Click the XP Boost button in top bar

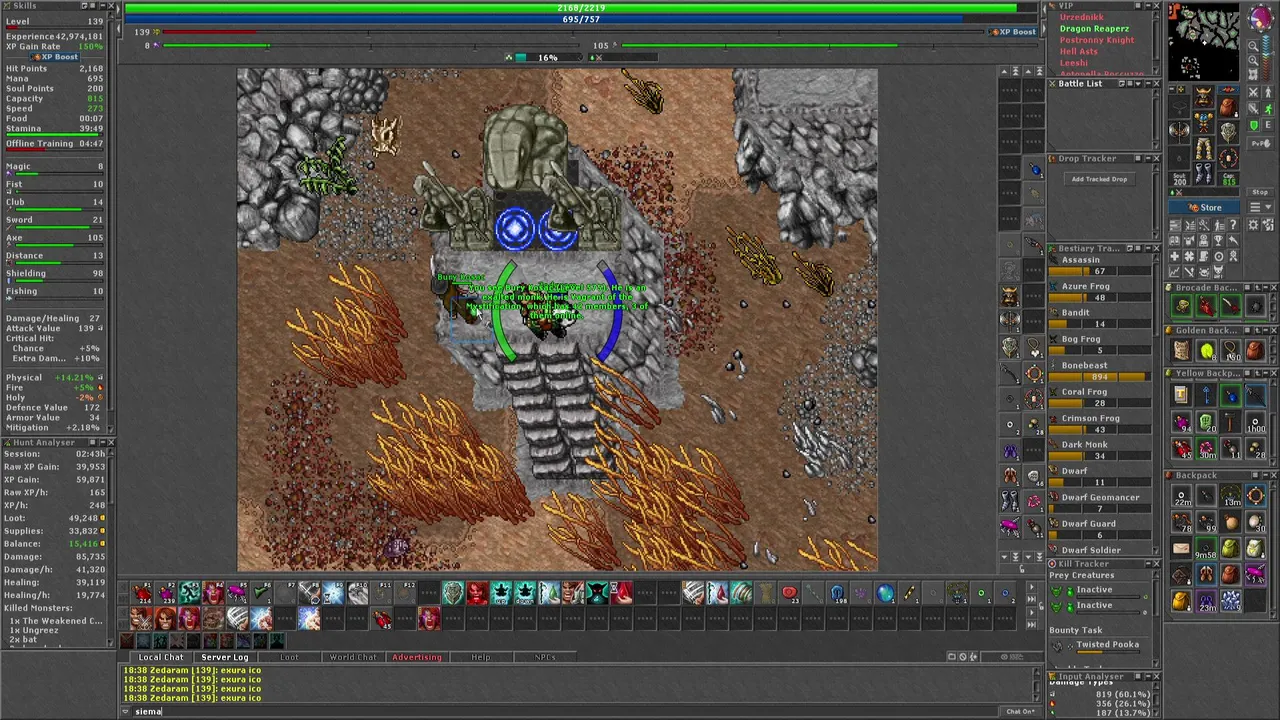click(1013, 32)
